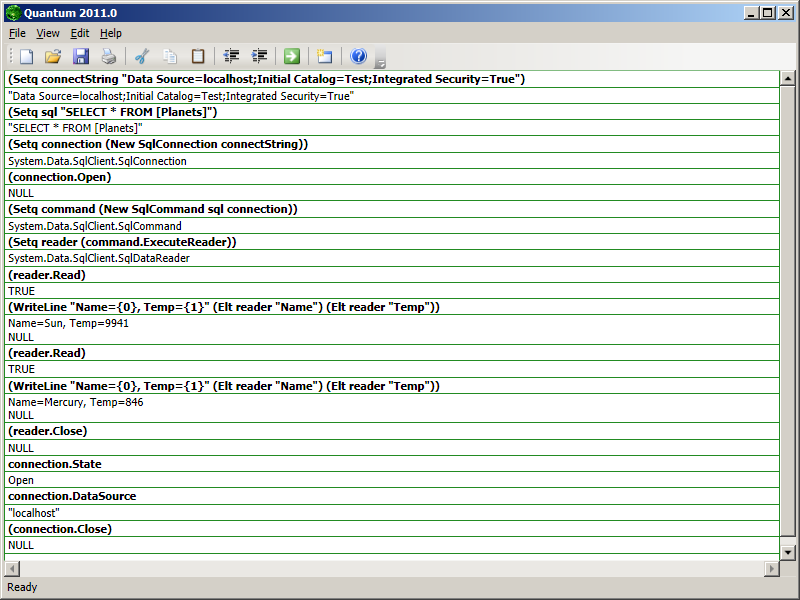Select the "connection.DataSource" expression line

pos(392,496)
